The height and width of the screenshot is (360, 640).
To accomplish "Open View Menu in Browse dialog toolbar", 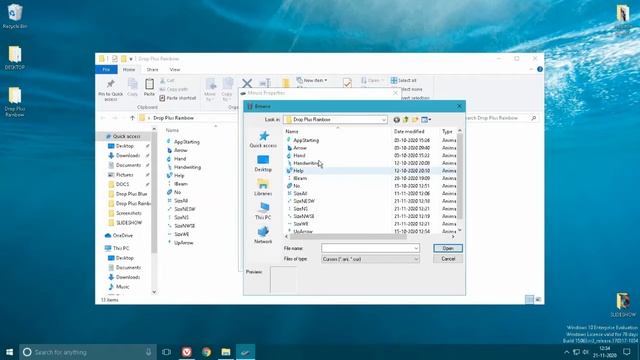I will click(426, 120).
